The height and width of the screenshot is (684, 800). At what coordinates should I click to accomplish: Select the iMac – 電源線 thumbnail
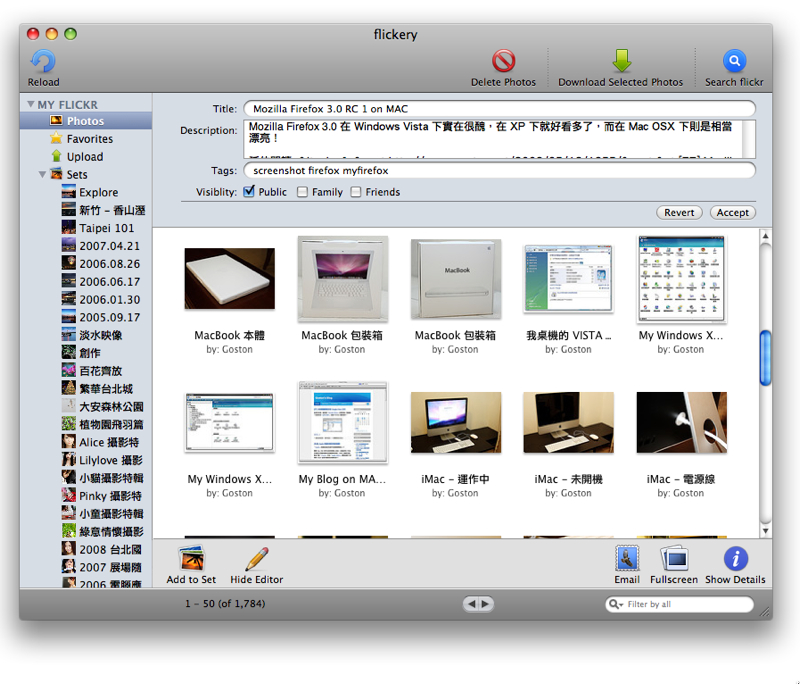pos(682,422)
